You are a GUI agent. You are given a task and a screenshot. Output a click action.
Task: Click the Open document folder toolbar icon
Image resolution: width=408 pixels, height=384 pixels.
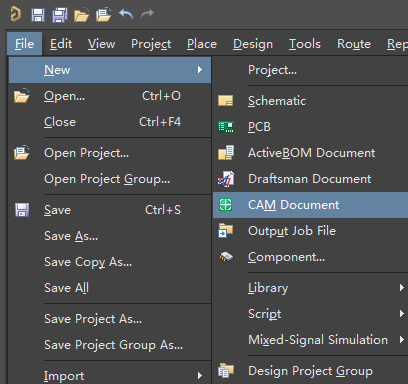[82, 15]
